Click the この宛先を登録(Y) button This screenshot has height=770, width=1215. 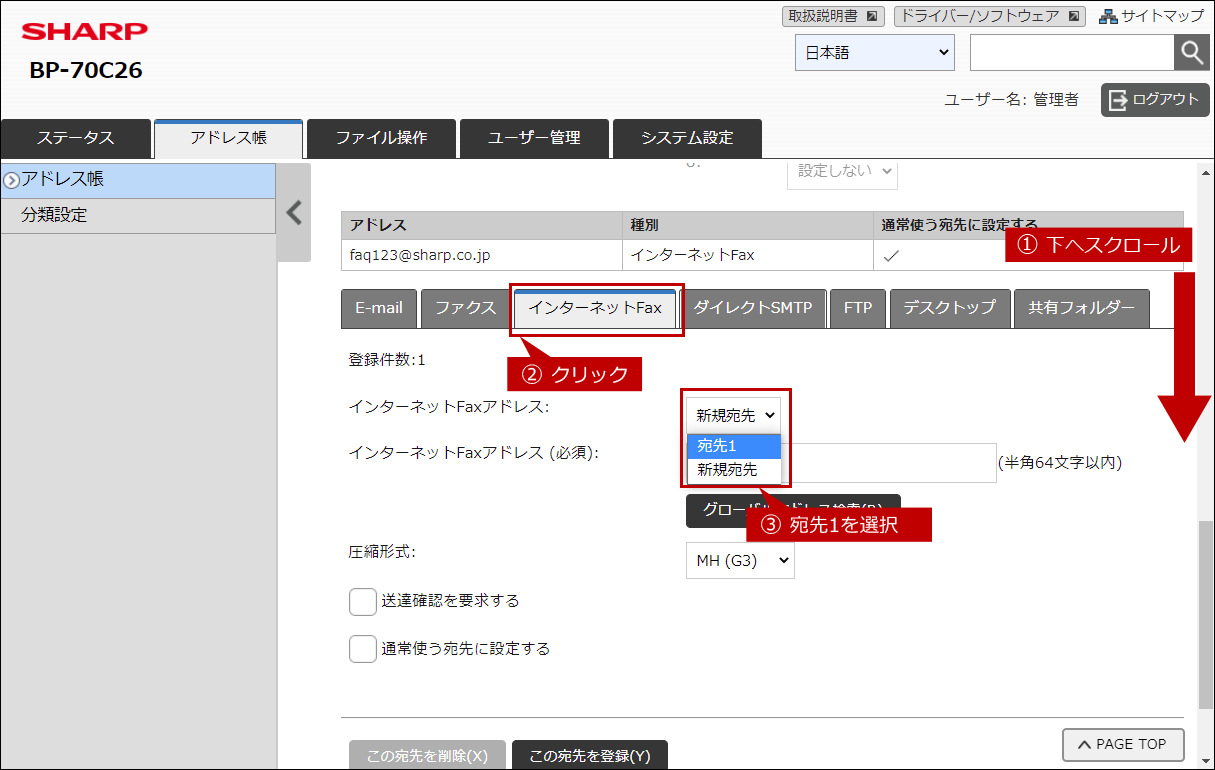pos(590,756)
